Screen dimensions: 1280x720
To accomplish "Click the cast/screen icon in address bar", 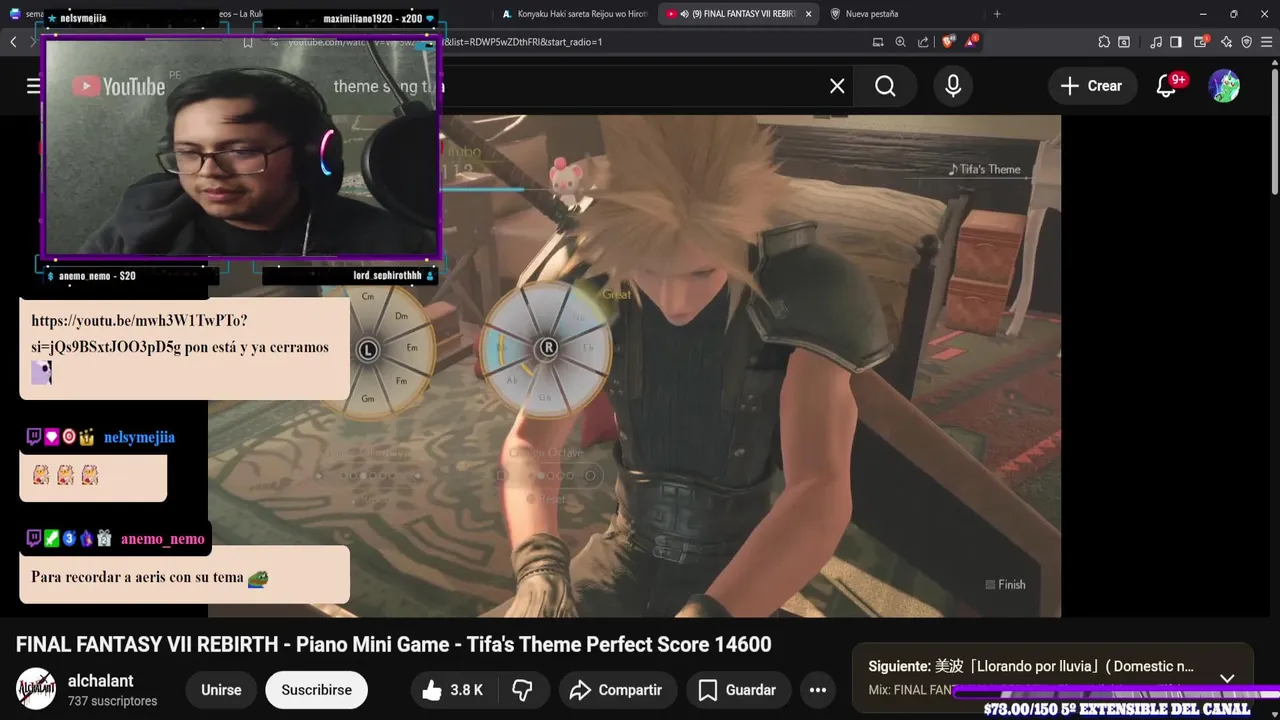I will (x=878, y=42).
